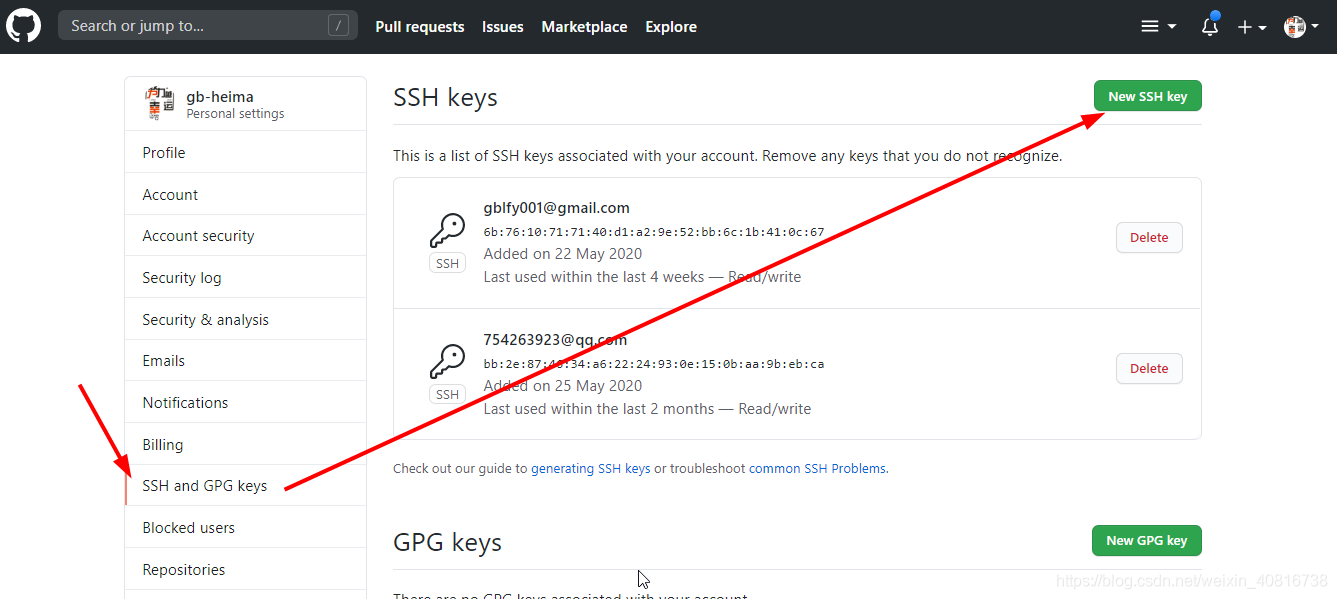
Task: Delete the 754263923@qq.com SSH key
Action: 1149,368
